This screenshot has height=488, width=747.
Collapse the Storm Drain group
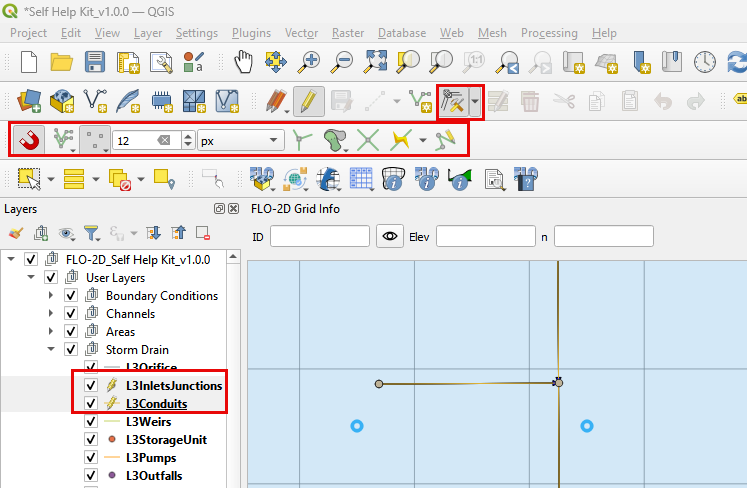point(51,350)
